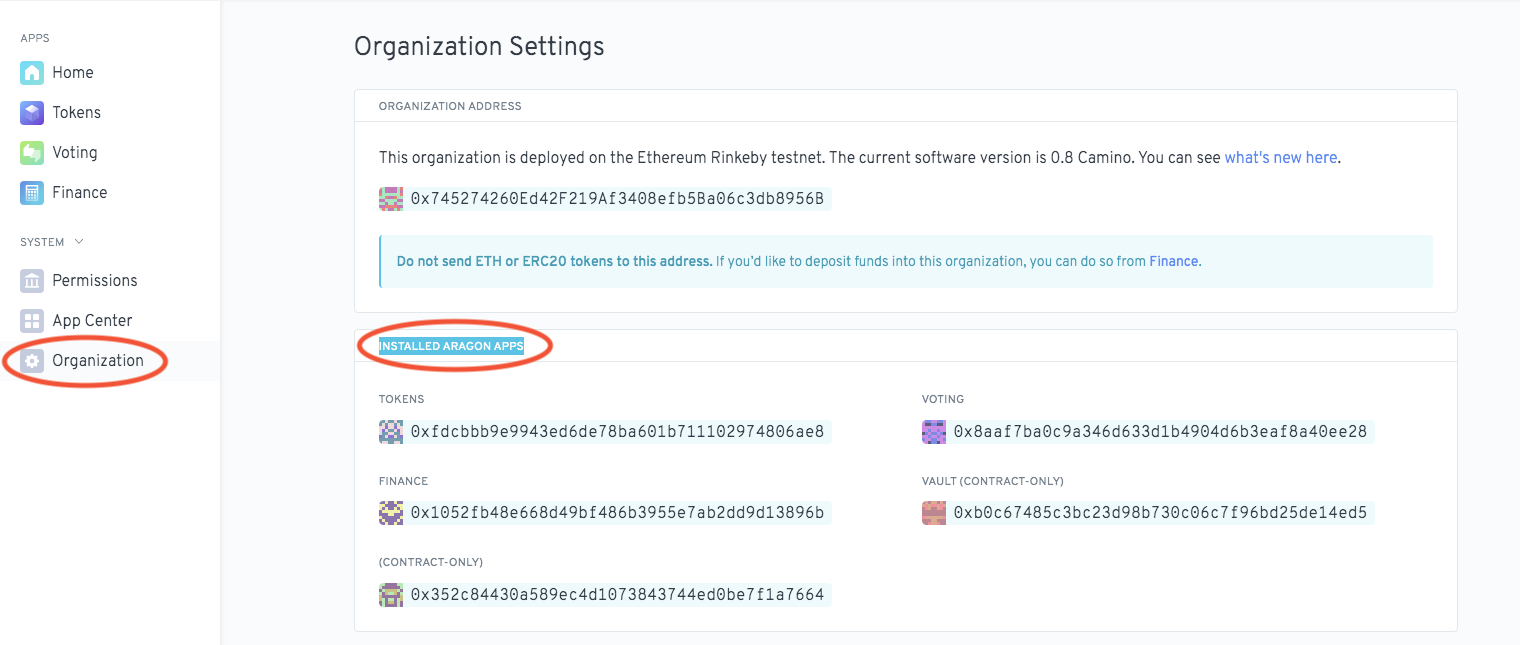Collapse the System section chevron
Image resolution: width=1520 pixels, height=645 pixels.
pos(80,242)
